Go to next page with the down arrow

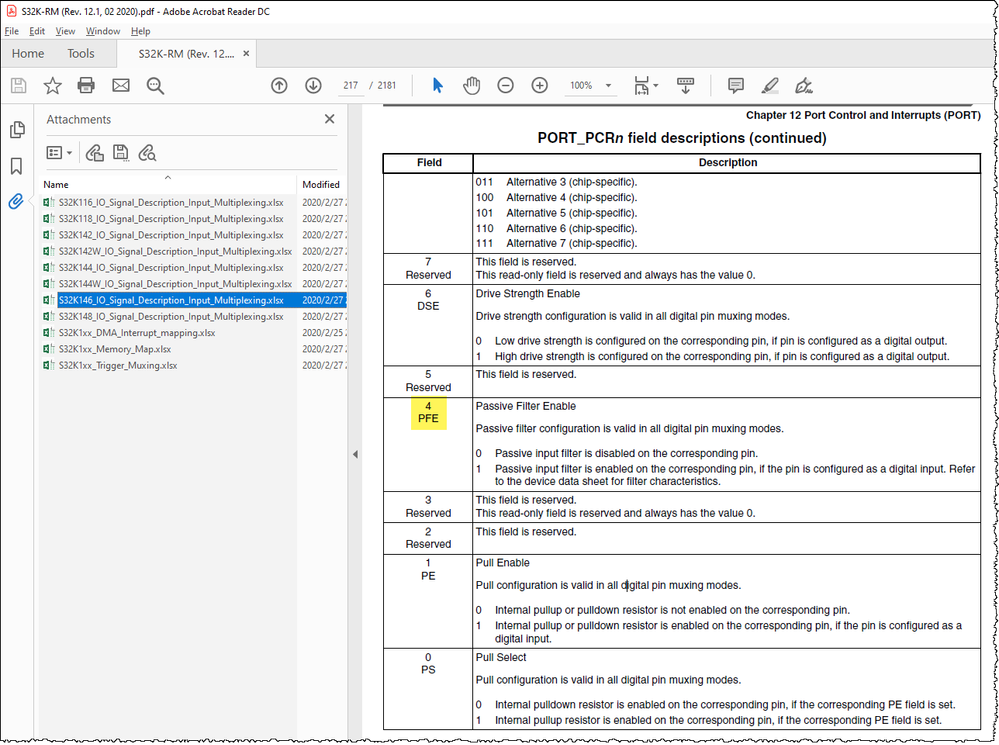[x=313, y=85]
